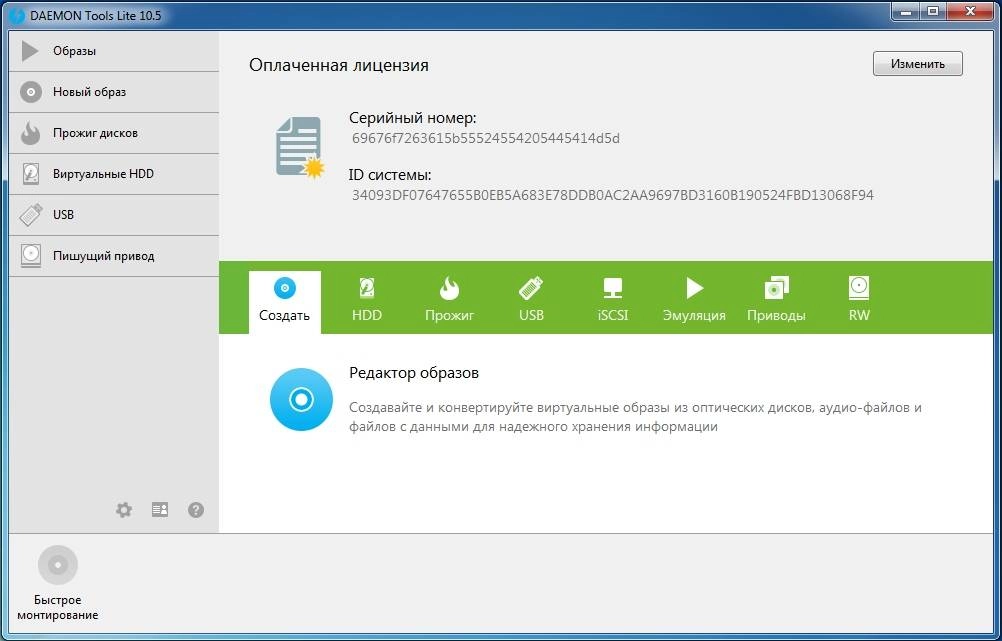
Task: Switch to the HDD tab
Action: (x=367, y=299)
